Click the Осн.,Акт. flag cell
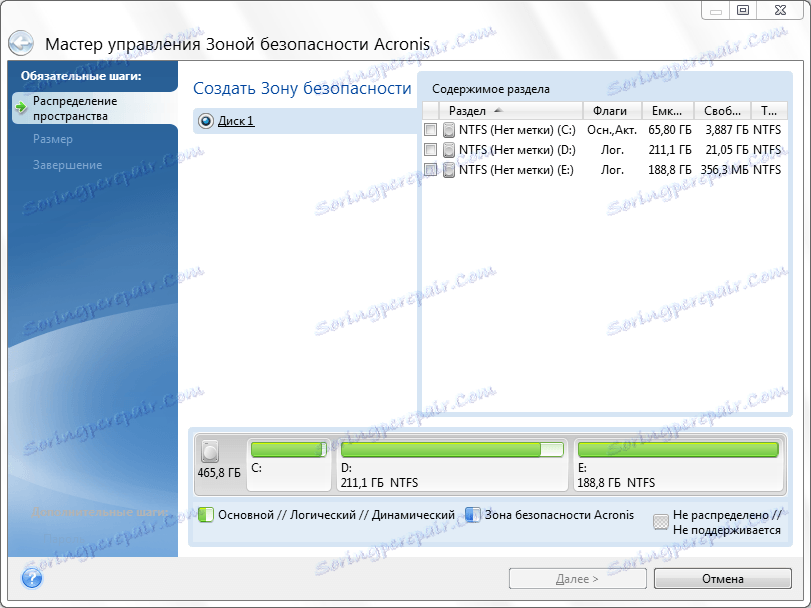Screen dimensions: 811x608 (612, 130)
